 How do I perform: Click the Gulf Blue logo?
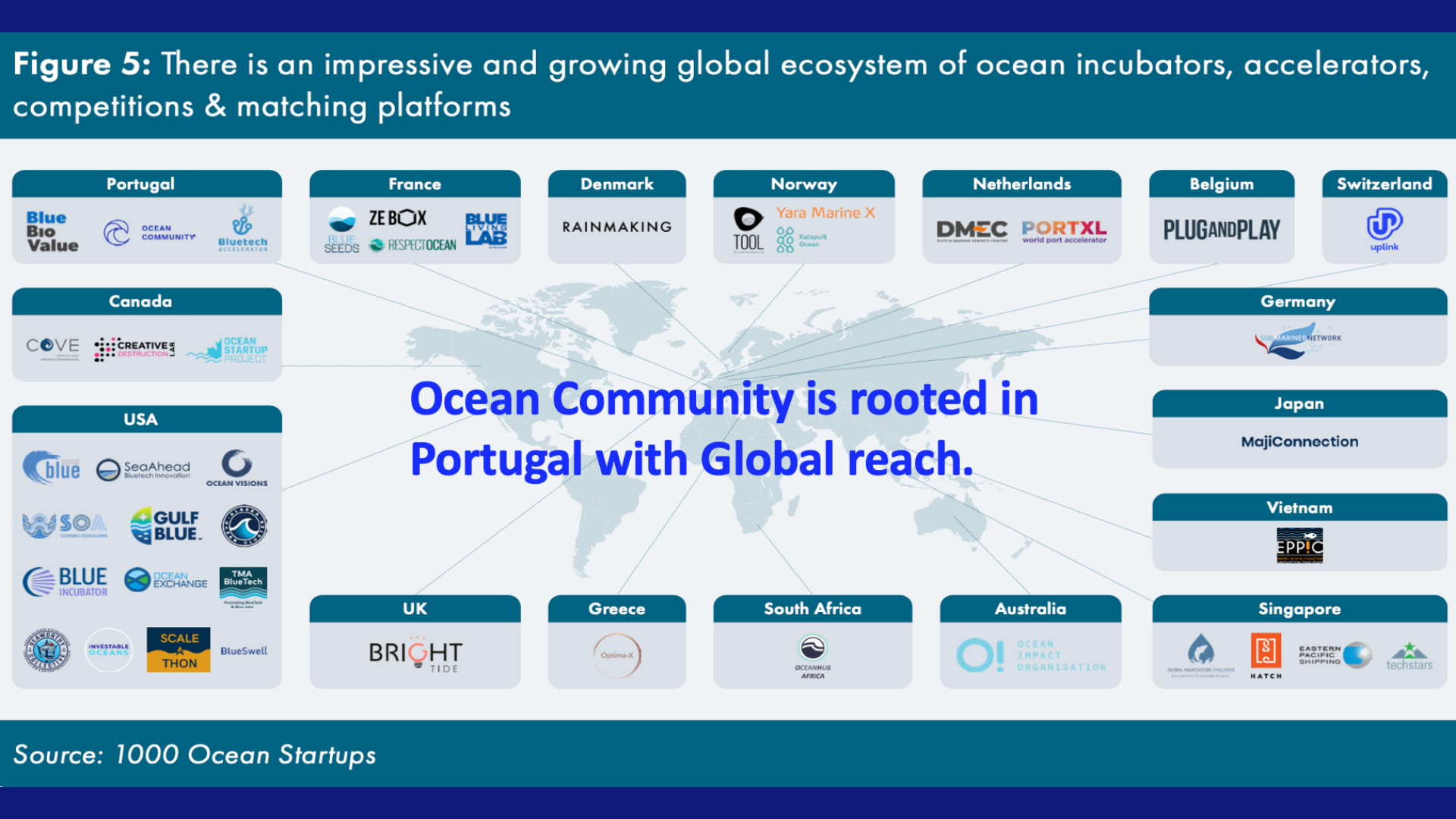[x=166, y=526]
